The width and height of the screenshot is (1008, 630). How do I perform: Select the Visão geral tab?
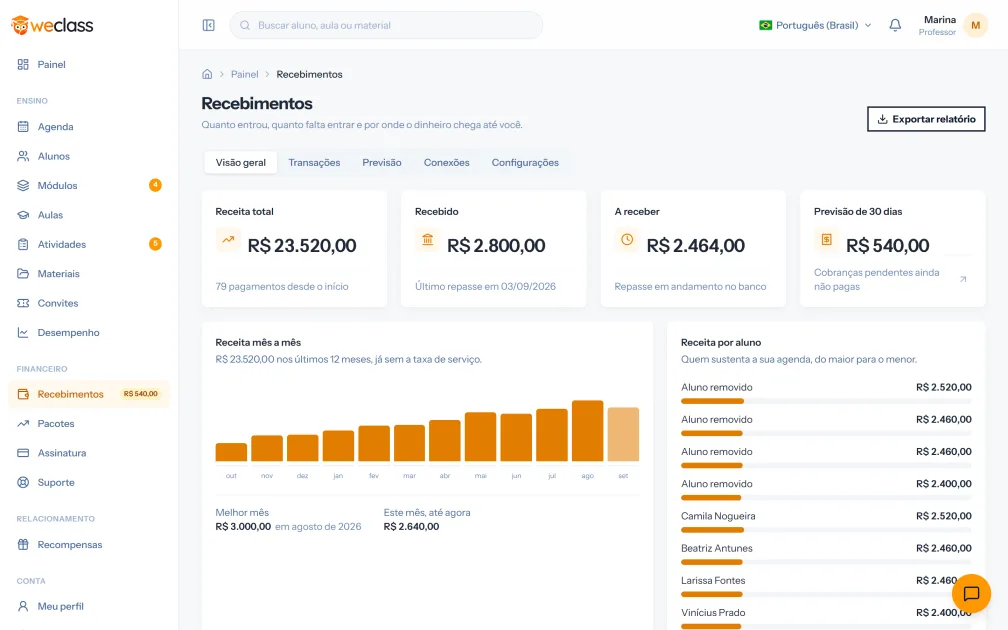click(x=240, y=163)
